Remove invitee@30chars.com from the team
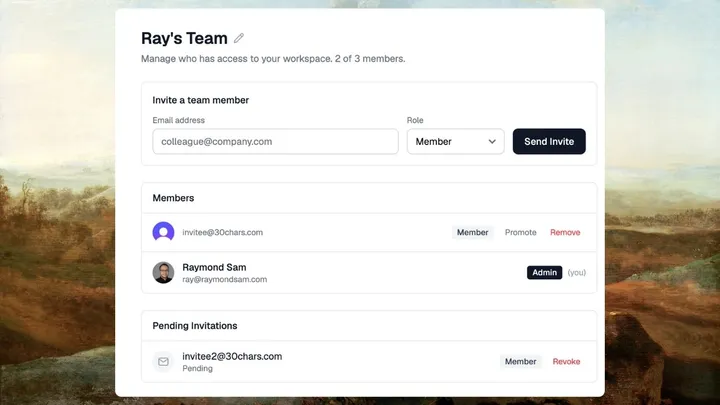 (x=565, y=232)
